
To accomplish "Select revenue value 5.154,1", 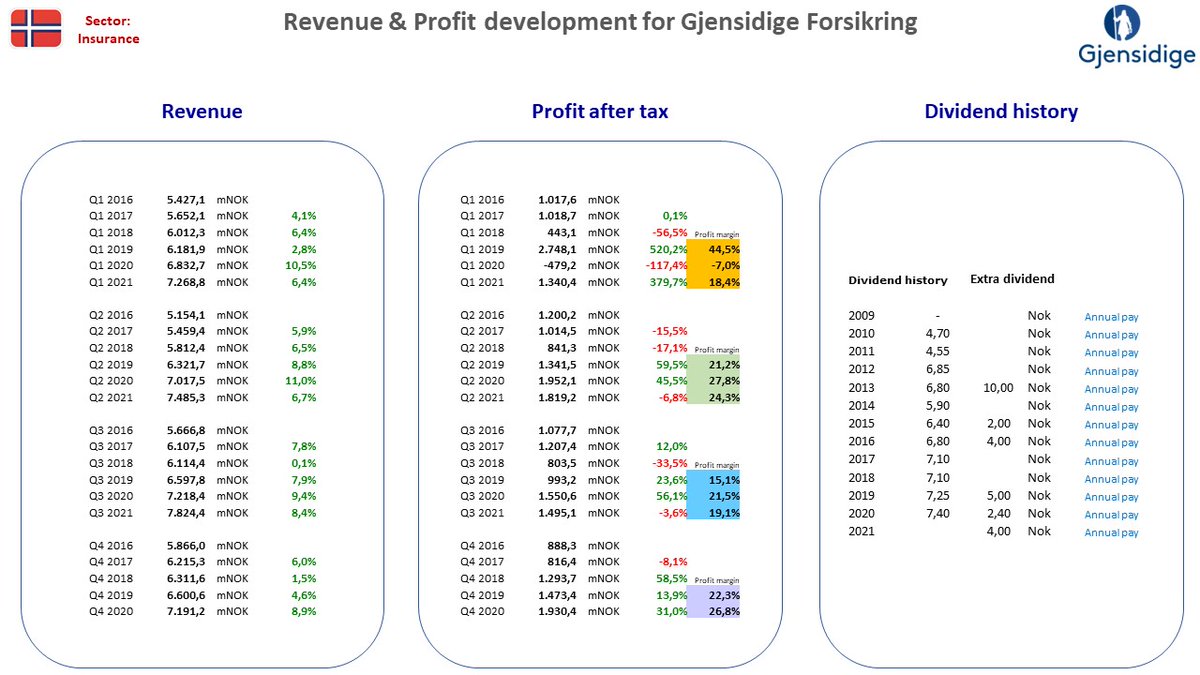I will (x=186, y=315).
